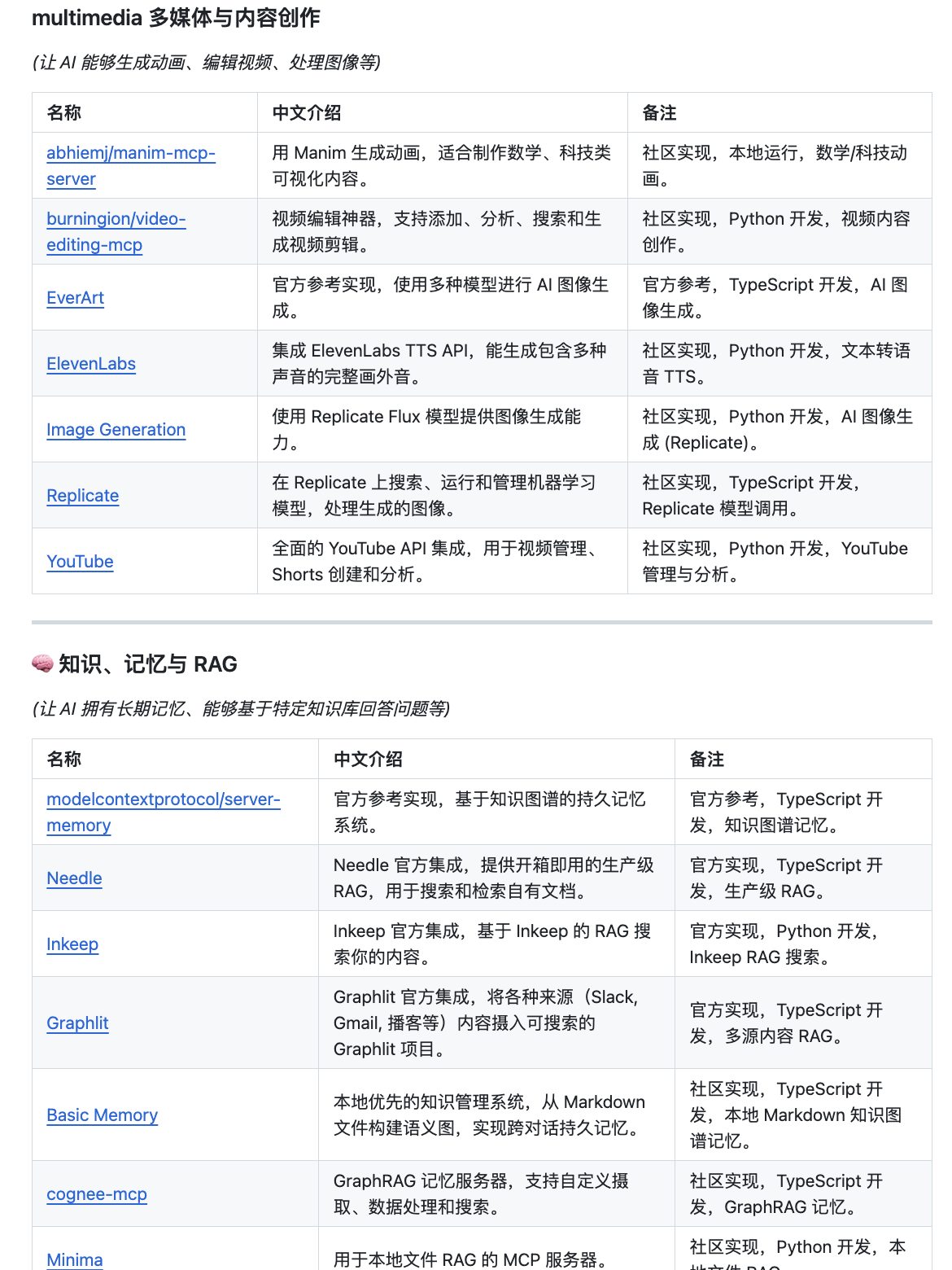Select text 在 Replicate 上搜索、运行和管理机器学习模型
The image size is (952, 1270).
tap(434, 496)
